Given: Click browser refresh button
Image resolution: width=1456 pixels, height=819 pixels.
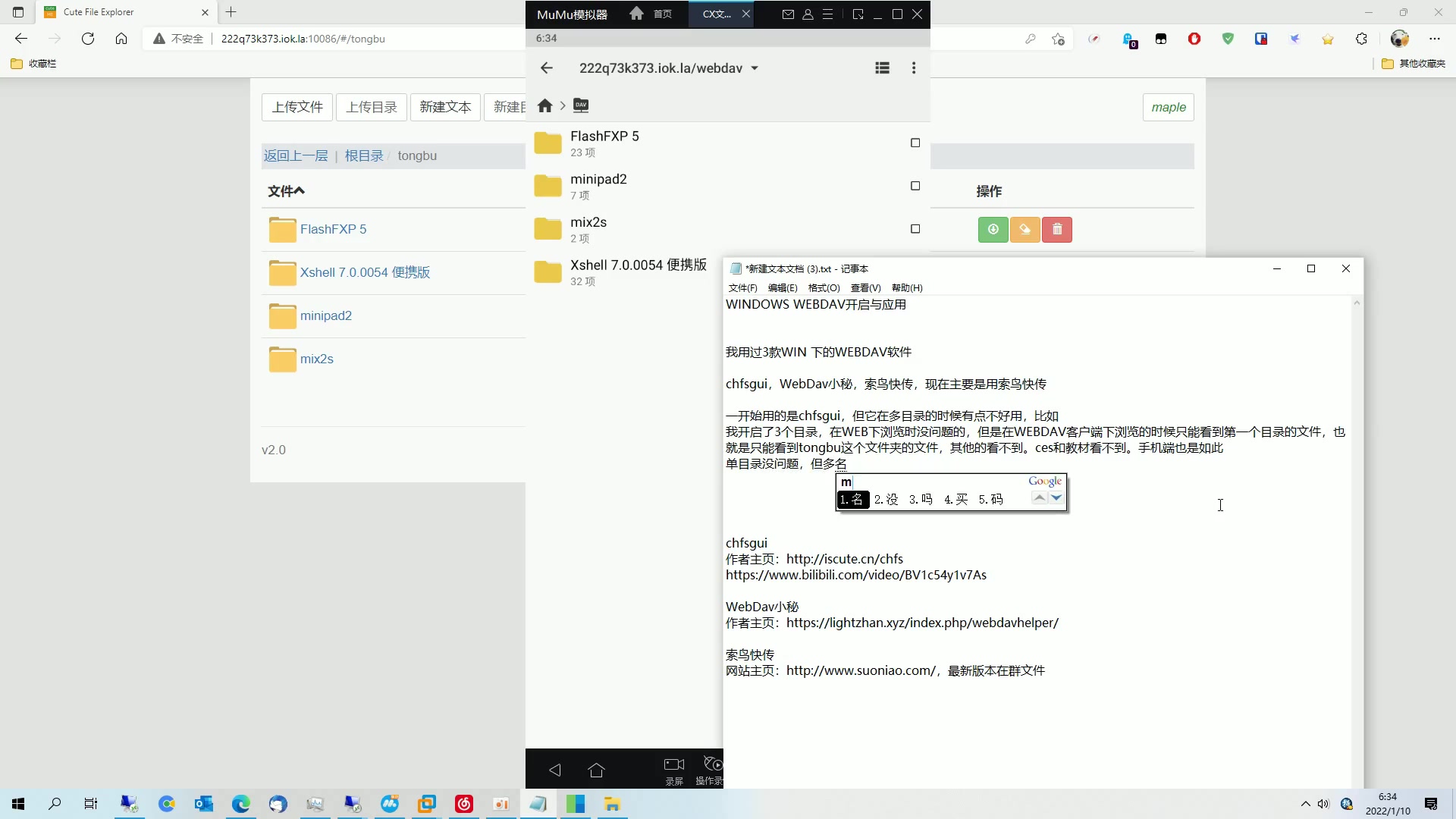Looking at the screenshot, I should [88, 39].
